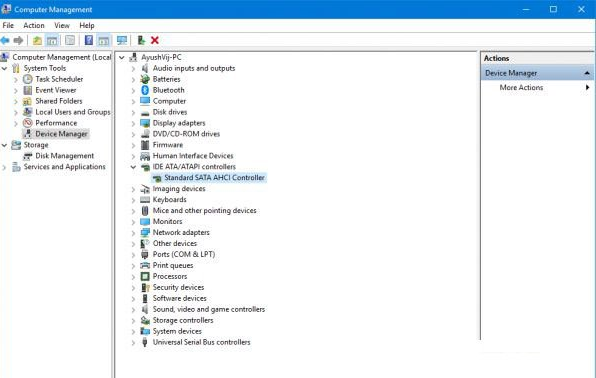Click More Actions in the Actions pane

(521, 87)
